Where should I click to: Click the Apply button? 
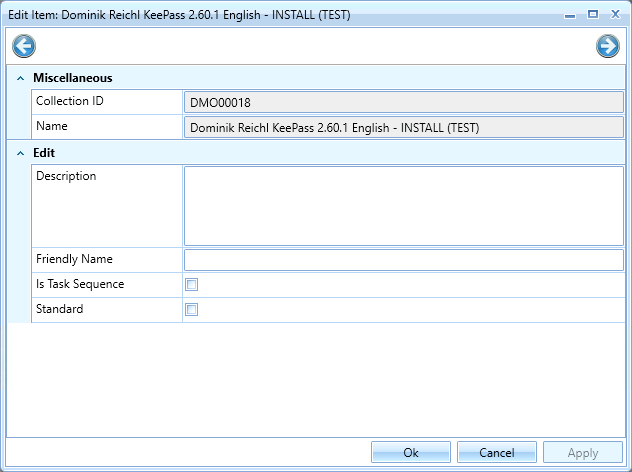point(583,453)
